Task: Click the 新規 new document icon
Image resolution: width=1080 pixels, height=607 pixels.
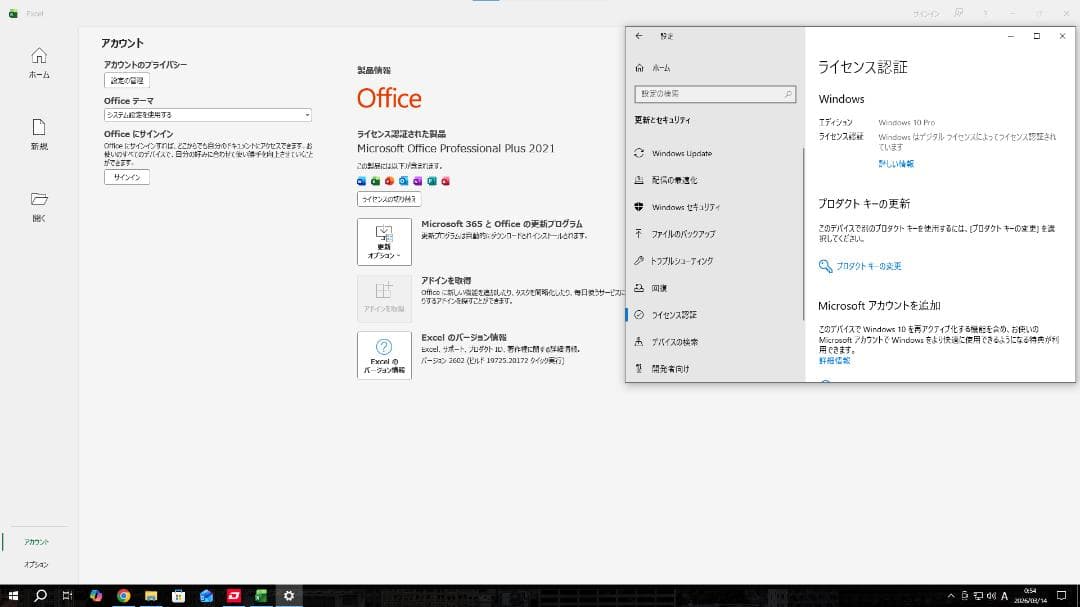Action: [x=39, y=134]
